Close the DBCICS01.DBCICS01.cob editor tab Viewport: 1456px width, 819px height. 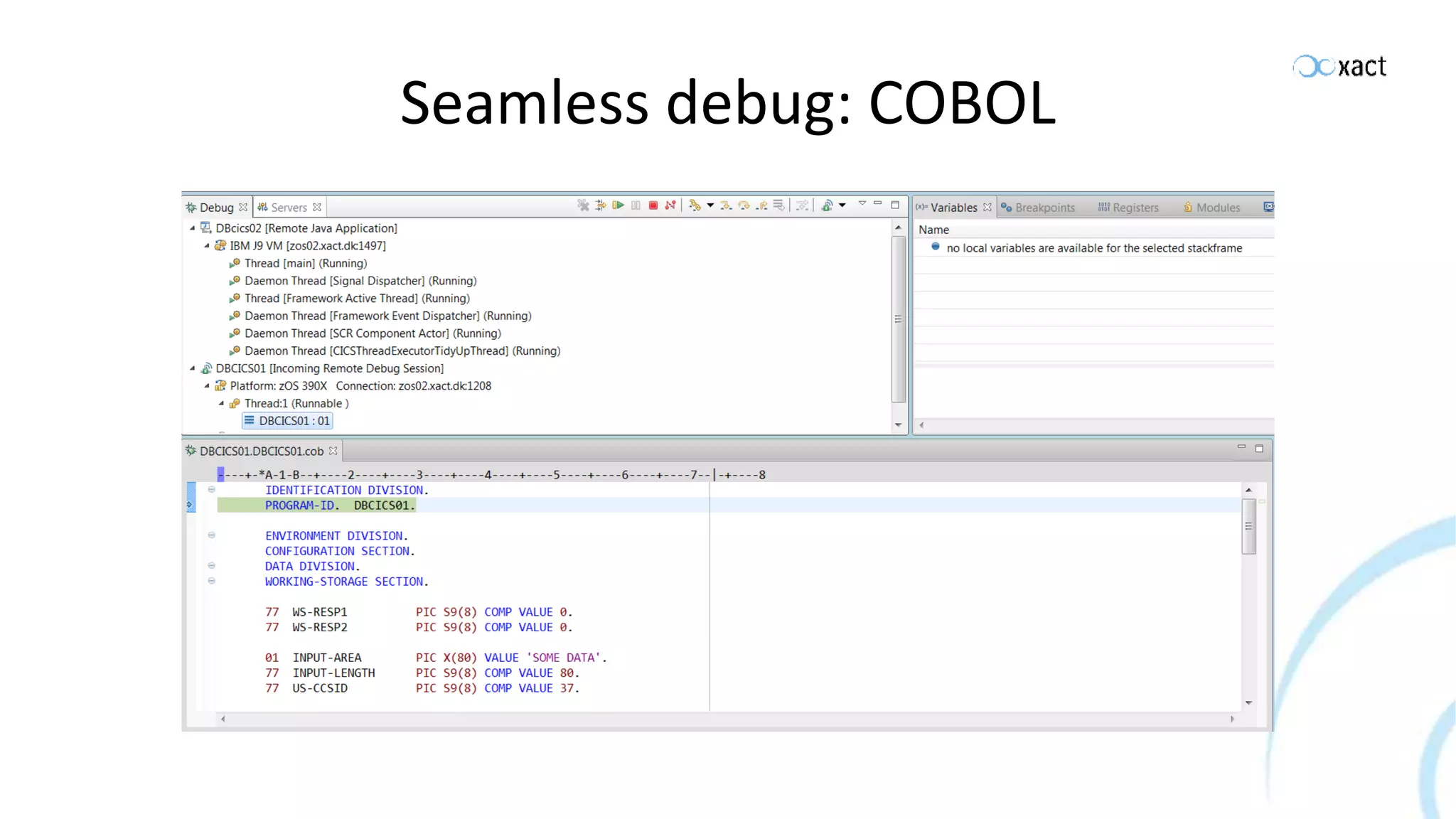pyautogui.click(x=333, y=451)
